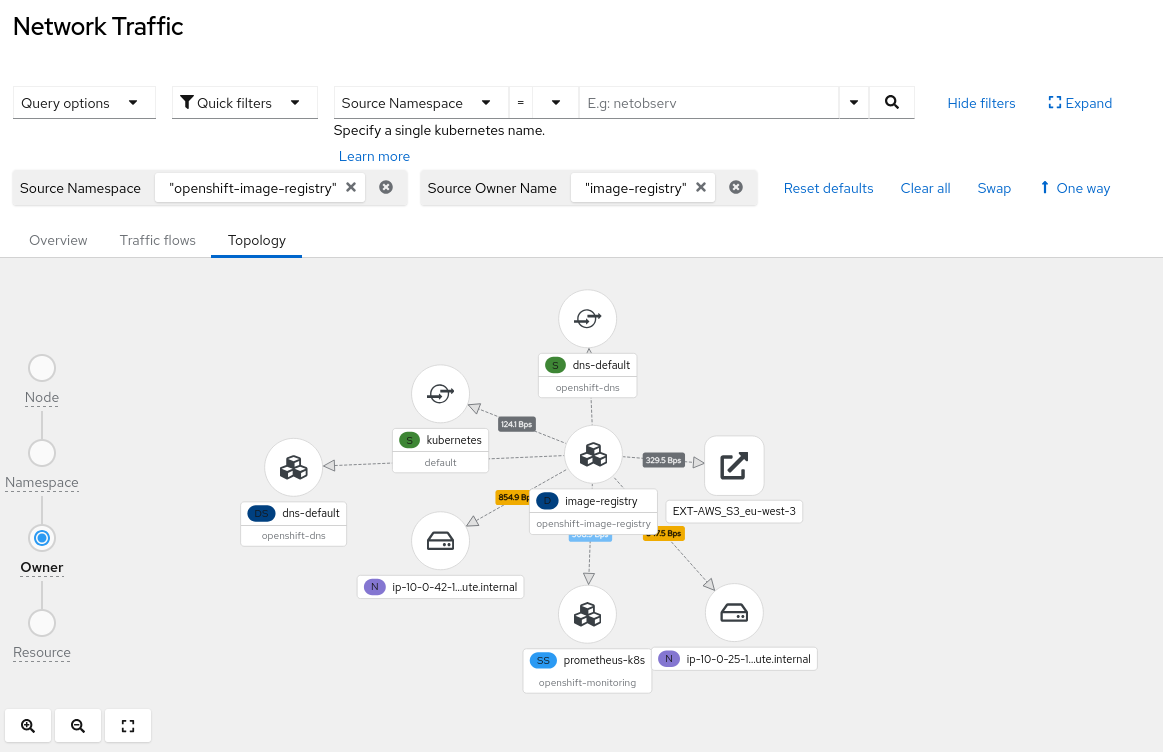1163x752 pixels.
Task: Open the Source Namespace filter dropdown
Action: (417, 103)
